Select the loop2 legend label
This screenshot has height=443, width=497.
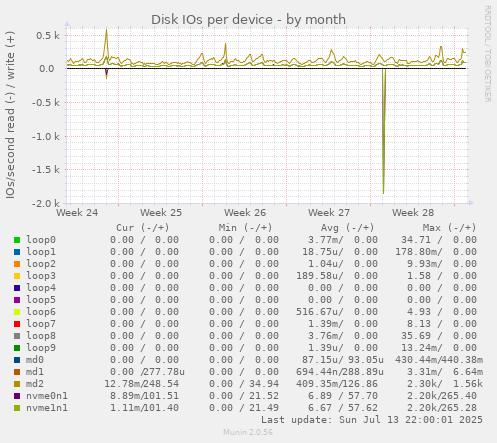point(41,264)
